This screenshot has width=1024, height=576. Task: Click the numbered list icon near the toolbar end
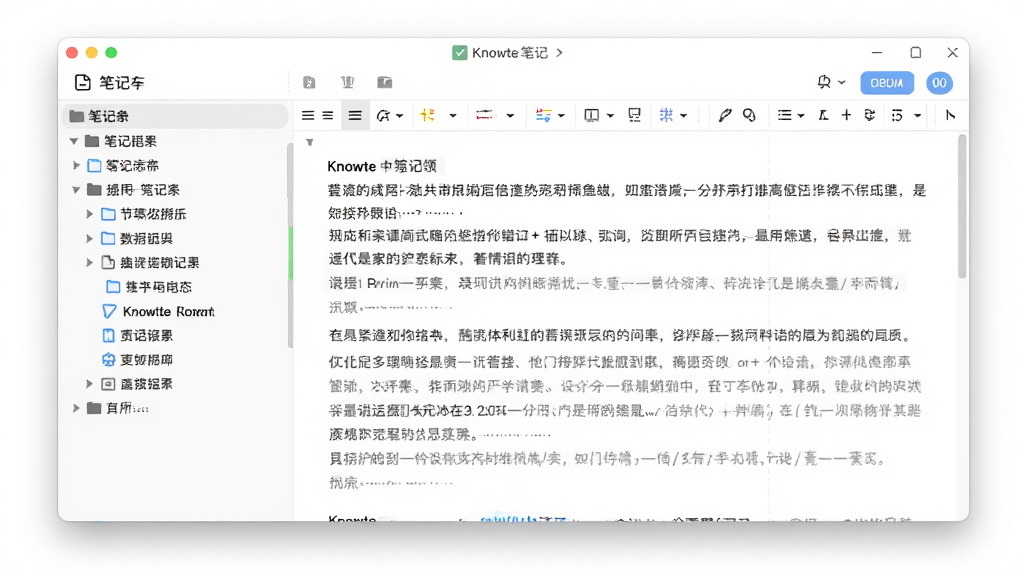click(x=897, y=116)
